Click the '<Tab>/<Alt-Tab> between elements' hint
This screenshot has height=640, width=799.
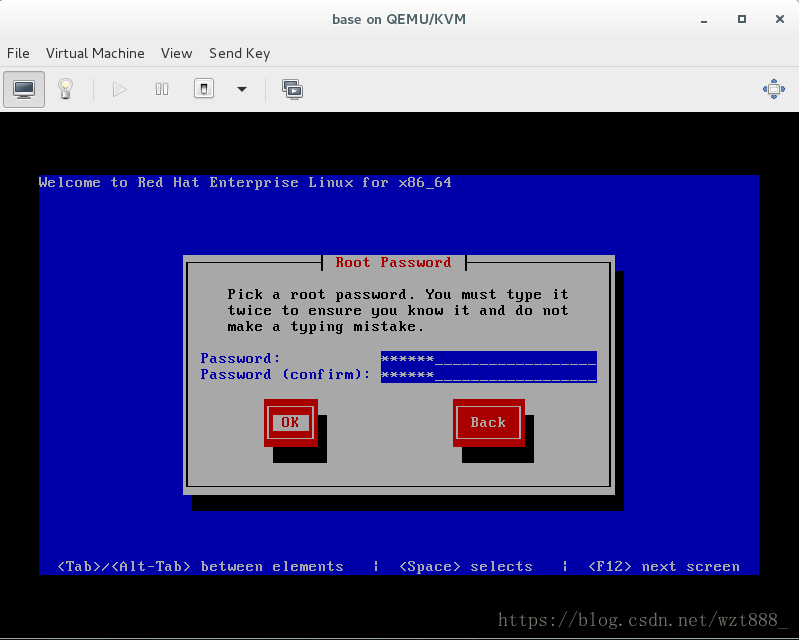(200, 567)
